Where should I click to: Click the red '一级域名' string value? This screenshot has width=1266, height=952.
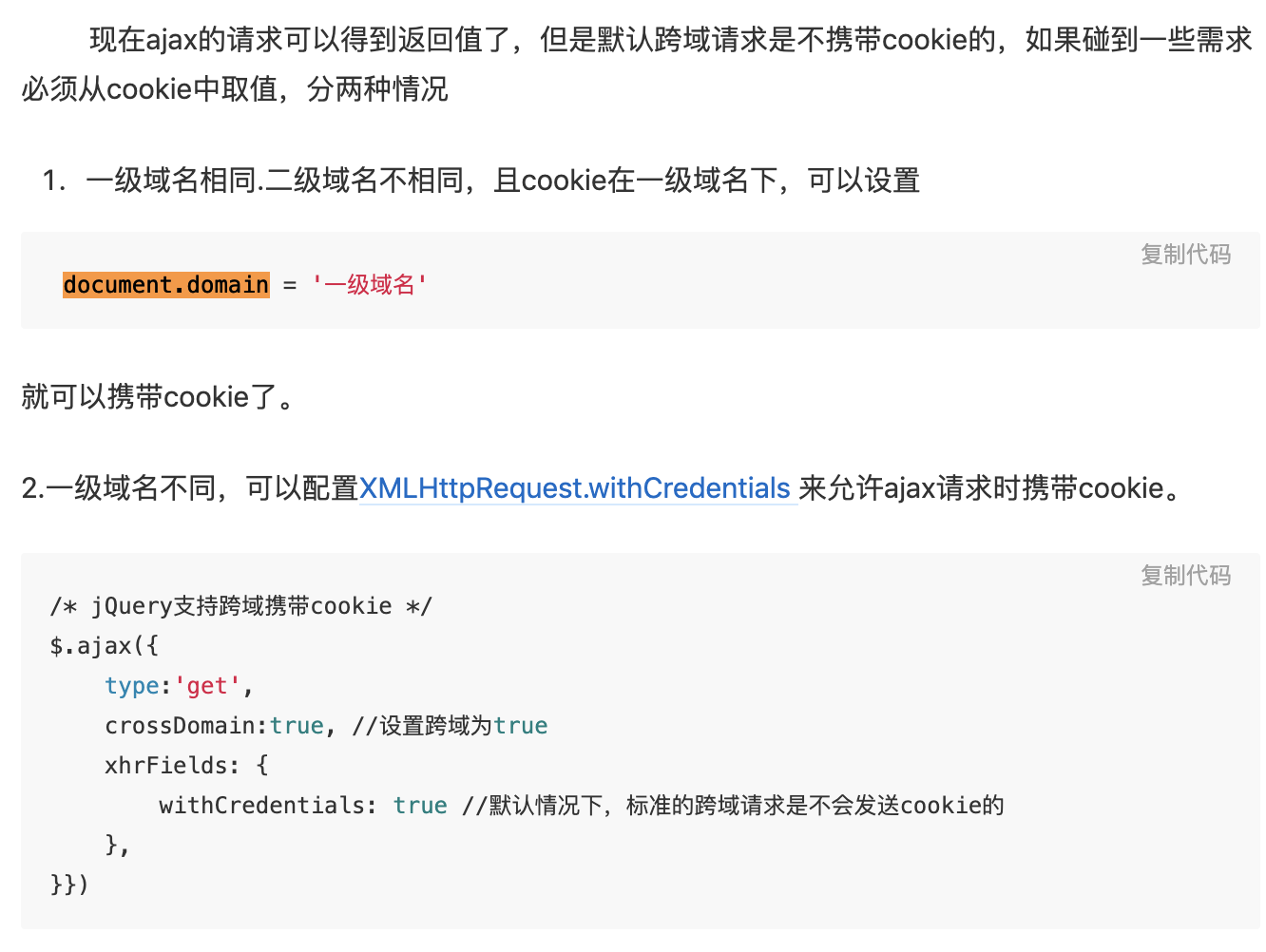coord(369,285)
